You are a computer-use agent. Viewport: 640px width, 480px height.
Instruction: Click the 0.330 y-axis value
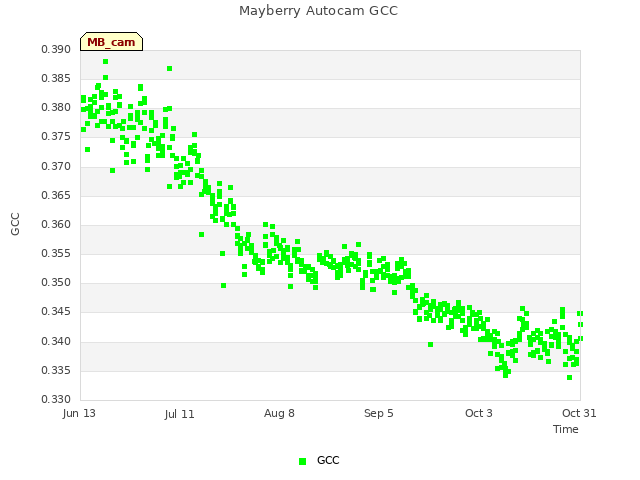pos(56,399)
